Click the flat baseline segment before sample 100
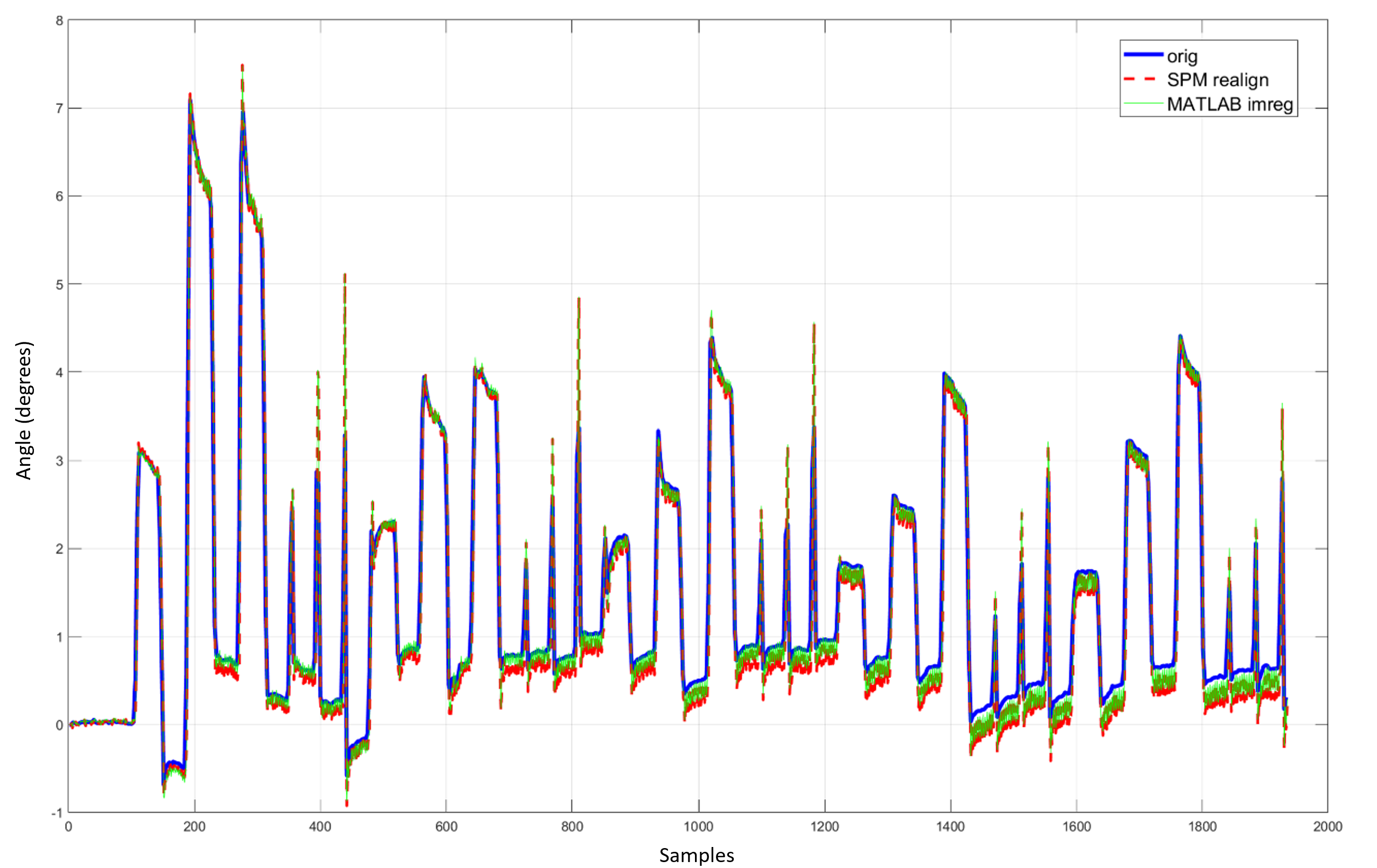Image resolution: width=1377 pixels, height=868 pixels. click(x=100, y=722)
